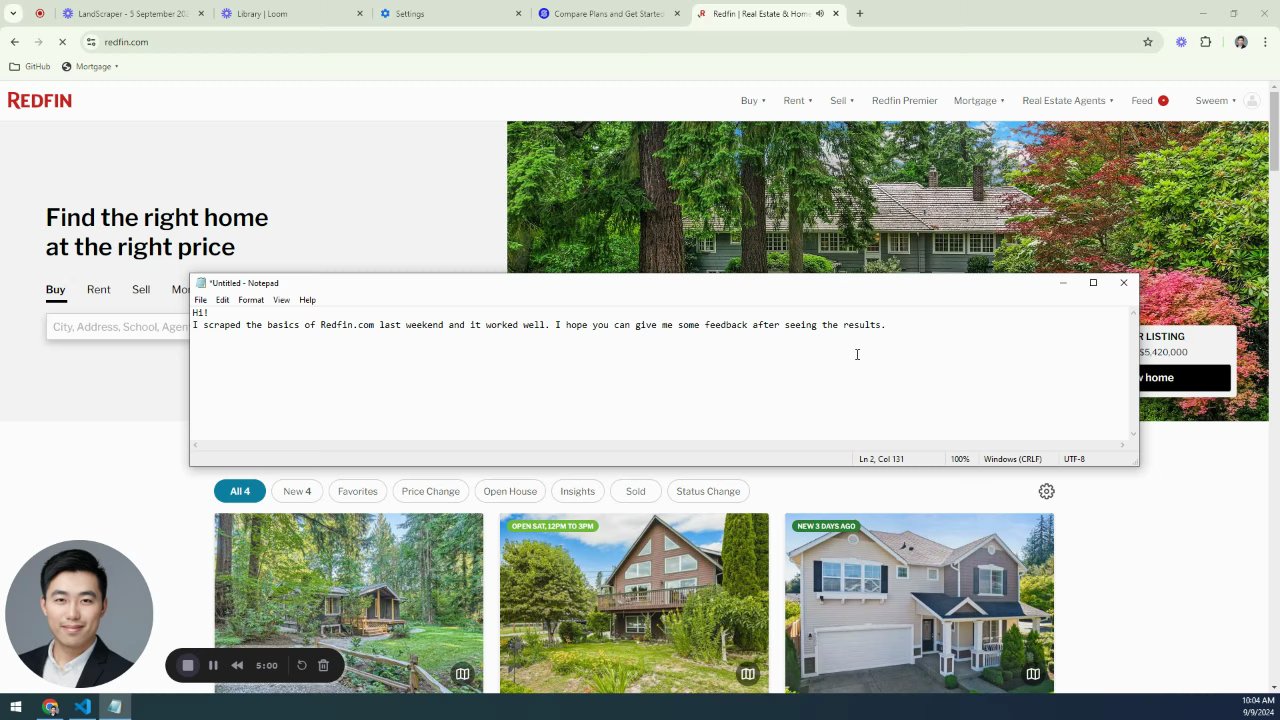Select the Favorites feed filter

(357, 491)
